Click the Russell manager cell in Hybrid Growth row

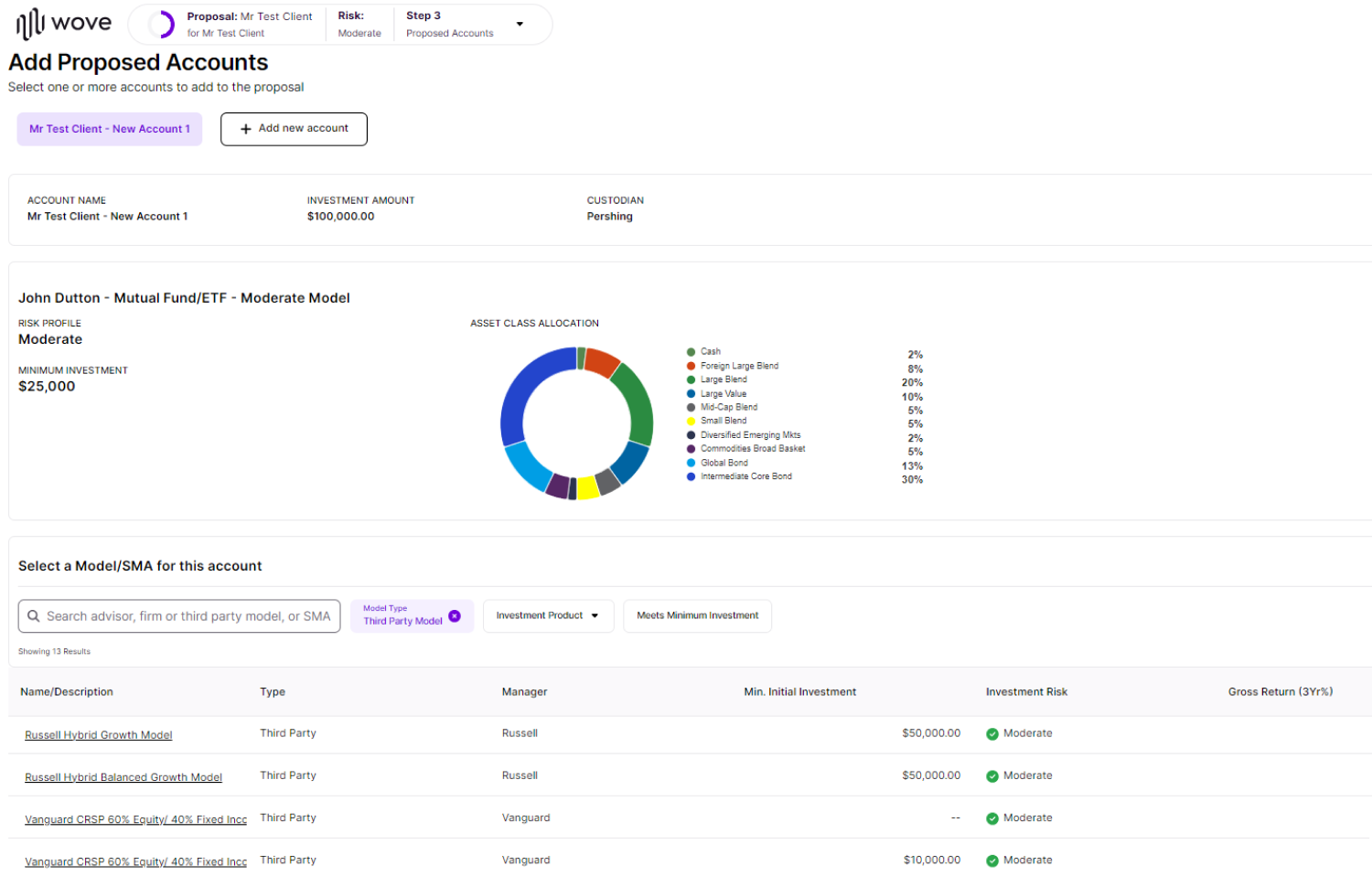pyautogui.click(x=520, y=733)
